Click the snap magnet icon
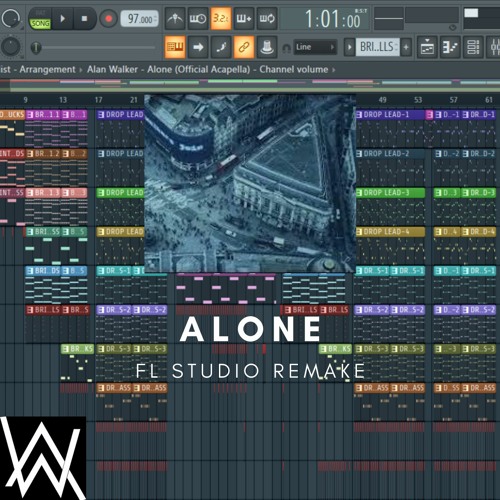This screenshot has width=500, height=500. click(286, 48)
